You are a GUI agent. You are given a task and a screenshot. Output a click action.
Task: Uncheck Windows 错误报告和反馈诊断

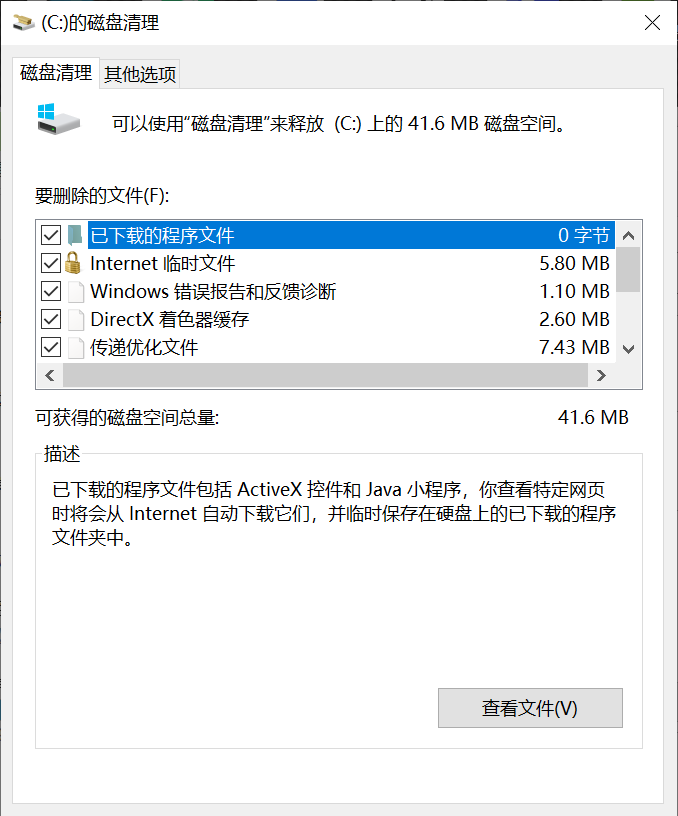[50, 291]
